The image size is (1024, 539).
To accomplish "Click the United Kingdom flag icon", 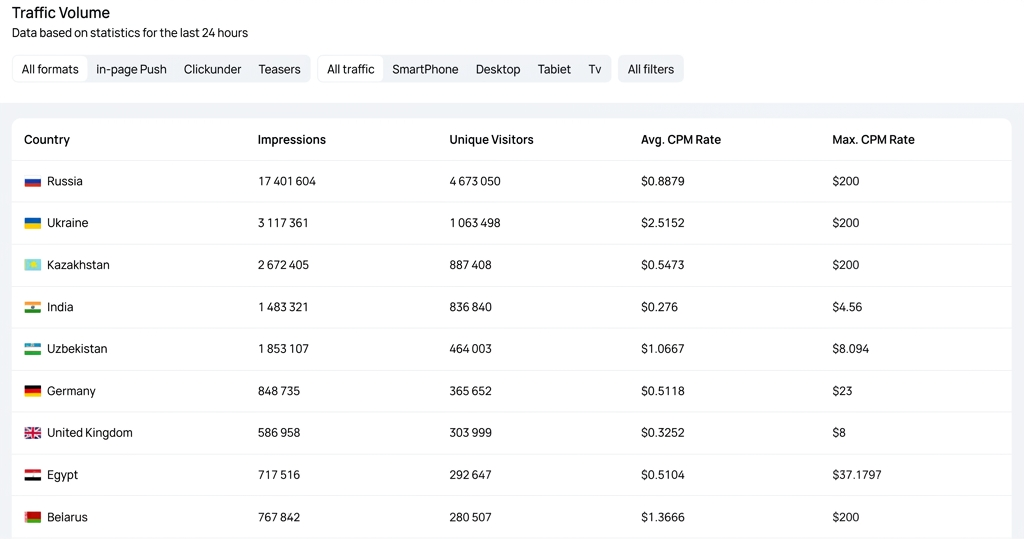I will click(x=33, y=433).
